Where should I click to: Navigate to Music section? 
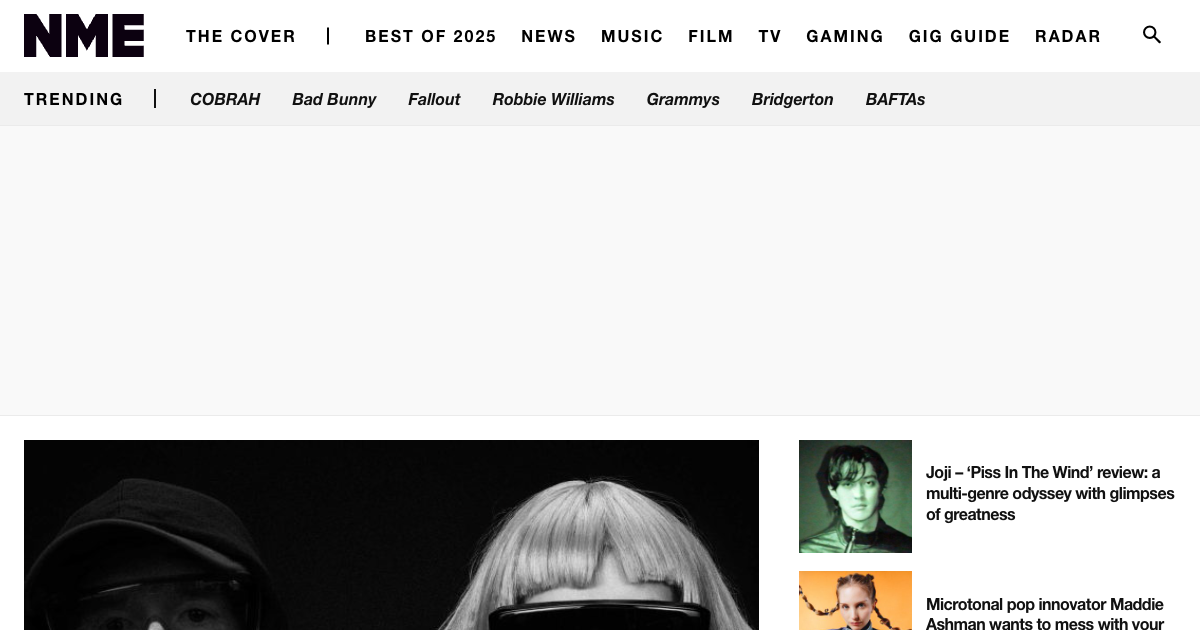pos(632,36)
